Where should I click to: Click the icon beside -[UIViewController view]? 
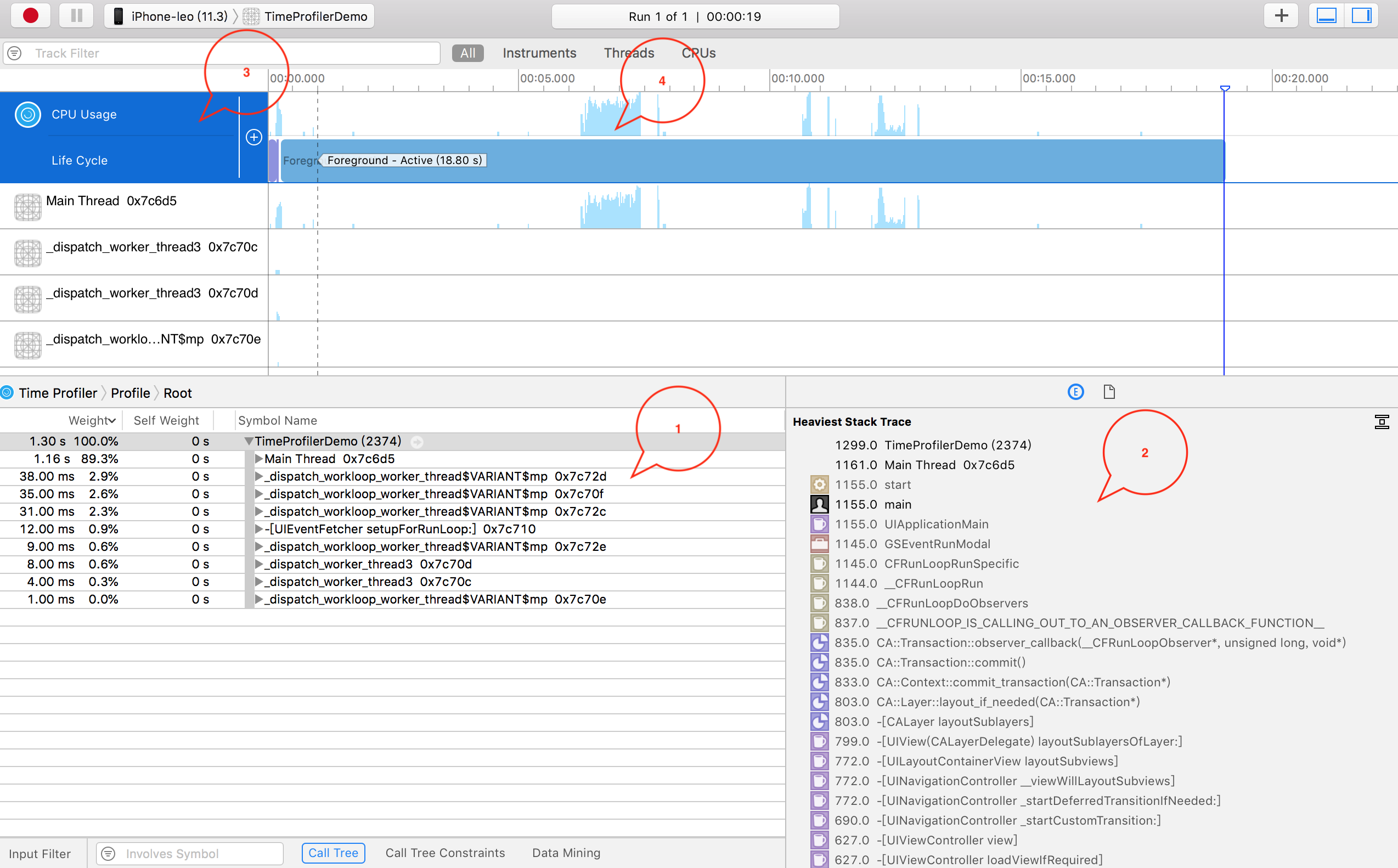pos(820,841)
